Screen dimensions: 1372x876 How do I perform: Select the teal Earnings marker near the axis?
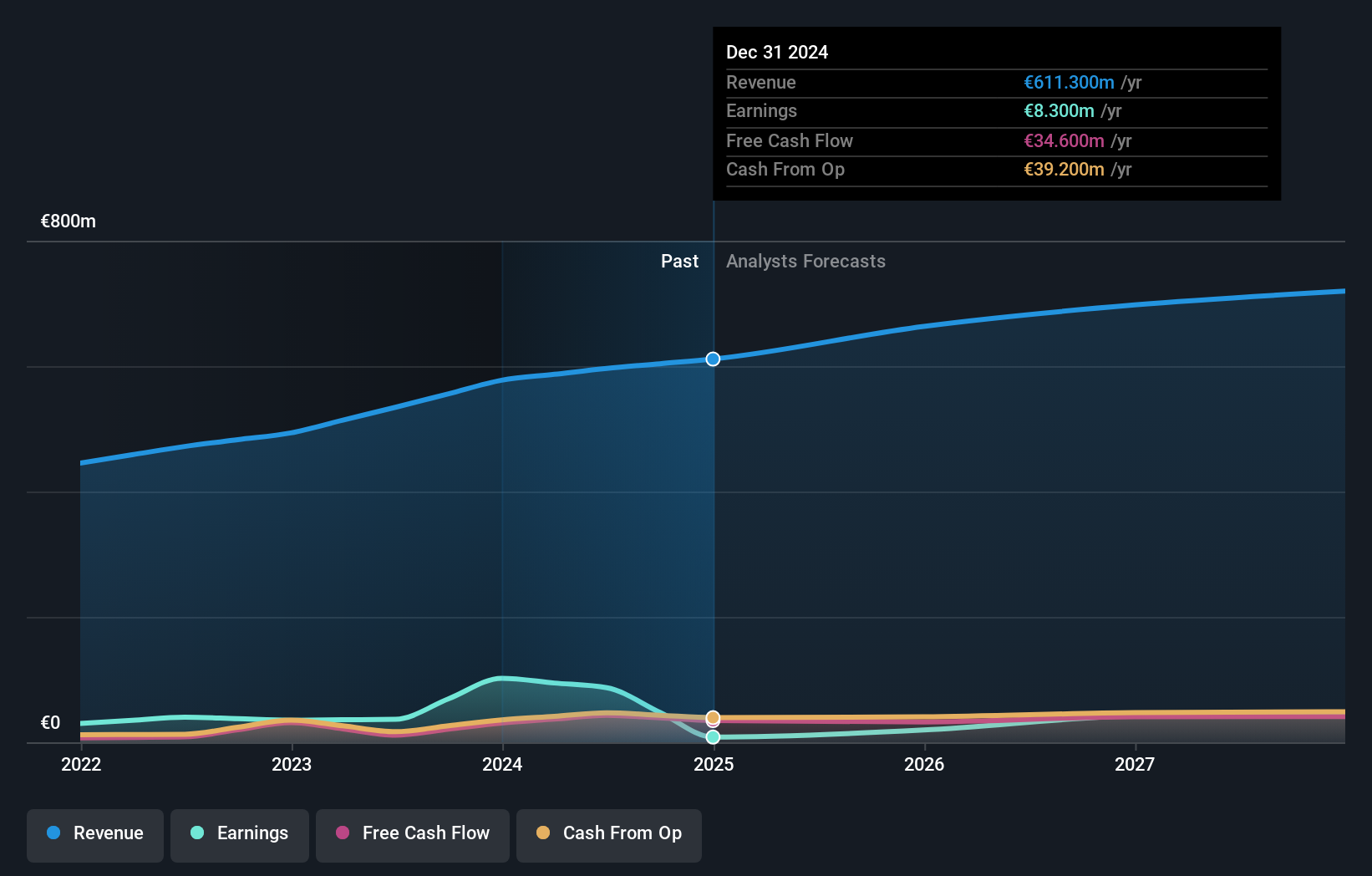713,736
